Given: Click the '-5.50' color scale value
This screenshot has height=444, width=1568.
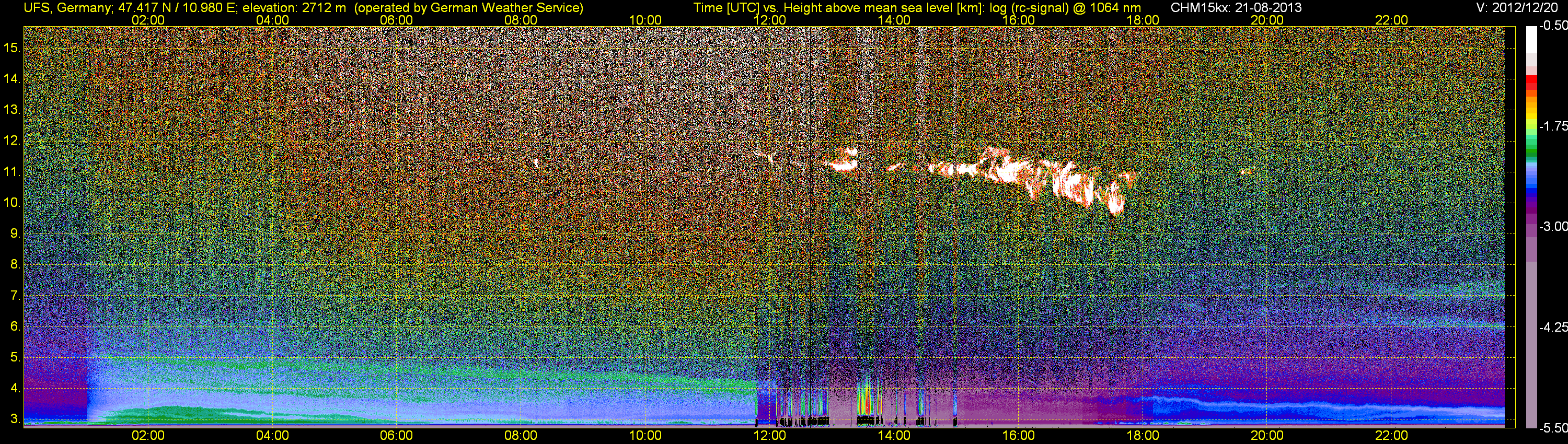Looking at the screenshot, I should click(x=1553, y=428).
